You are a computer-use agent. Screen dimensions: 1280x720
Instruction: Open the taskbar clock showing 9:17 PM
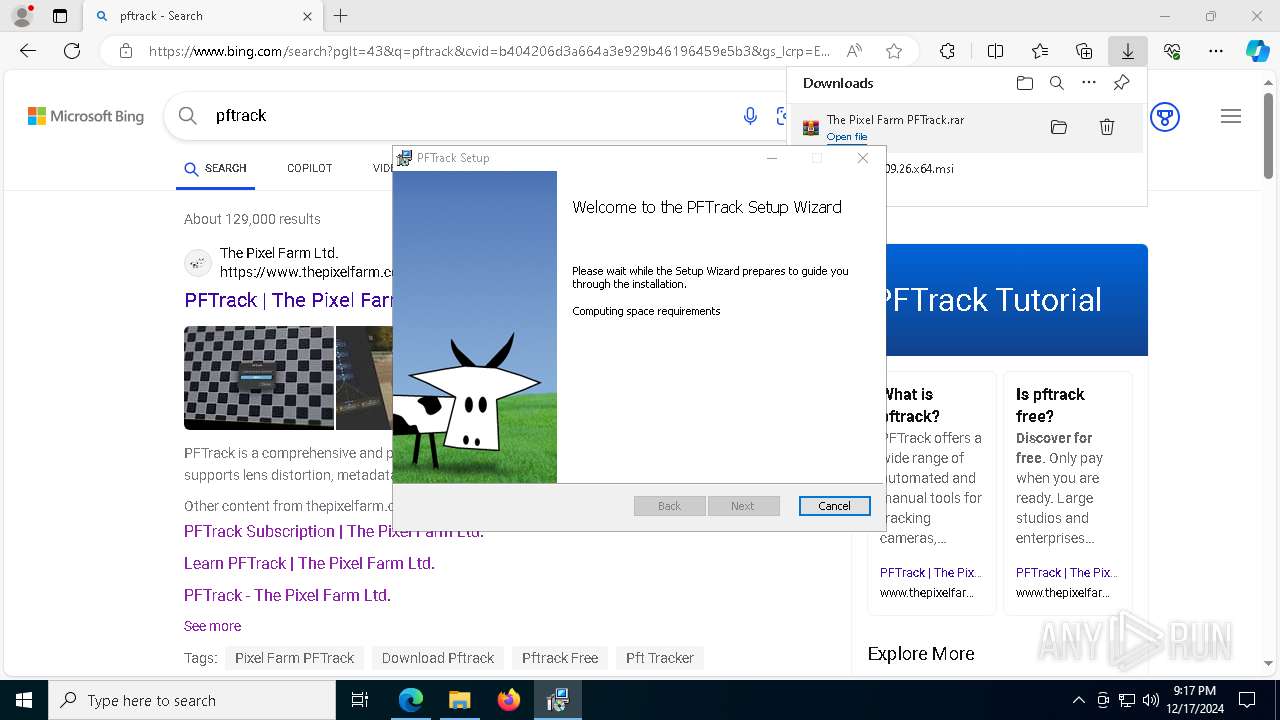pyautogui.click(x=1194, y=700)
